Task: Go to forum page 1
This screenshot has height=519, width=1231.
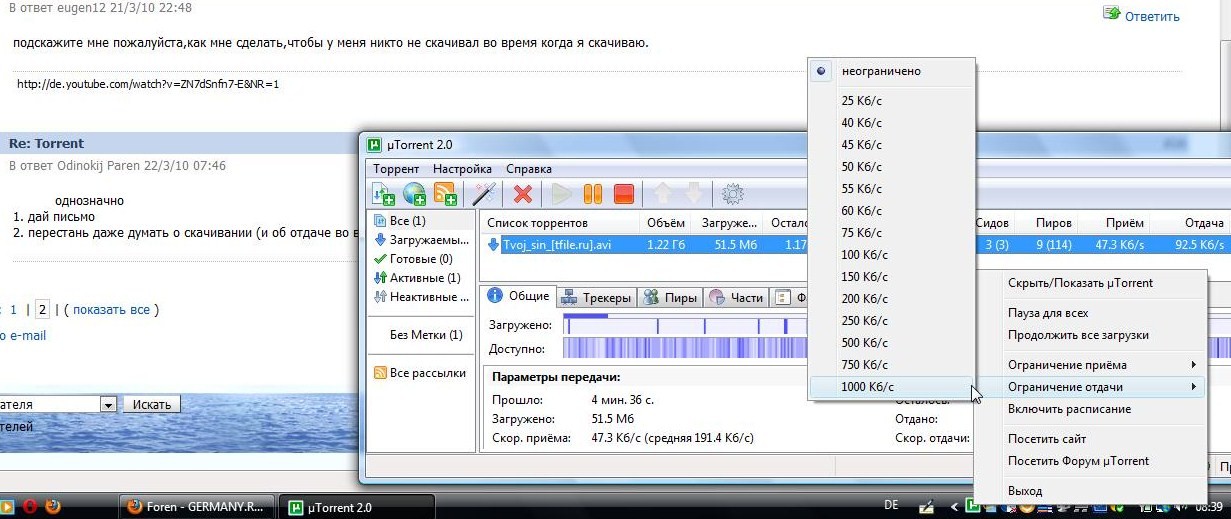Action: 14,310
